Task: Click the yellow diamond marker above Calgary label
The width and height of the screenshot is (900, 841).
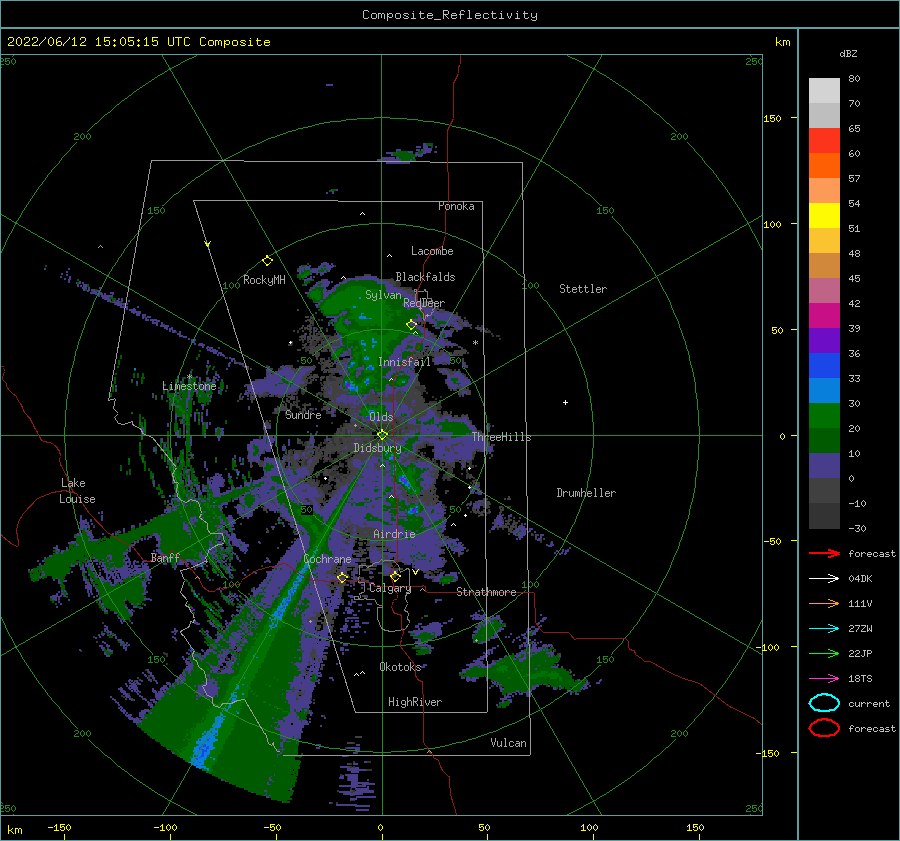Action: click(x=395, y=576)
